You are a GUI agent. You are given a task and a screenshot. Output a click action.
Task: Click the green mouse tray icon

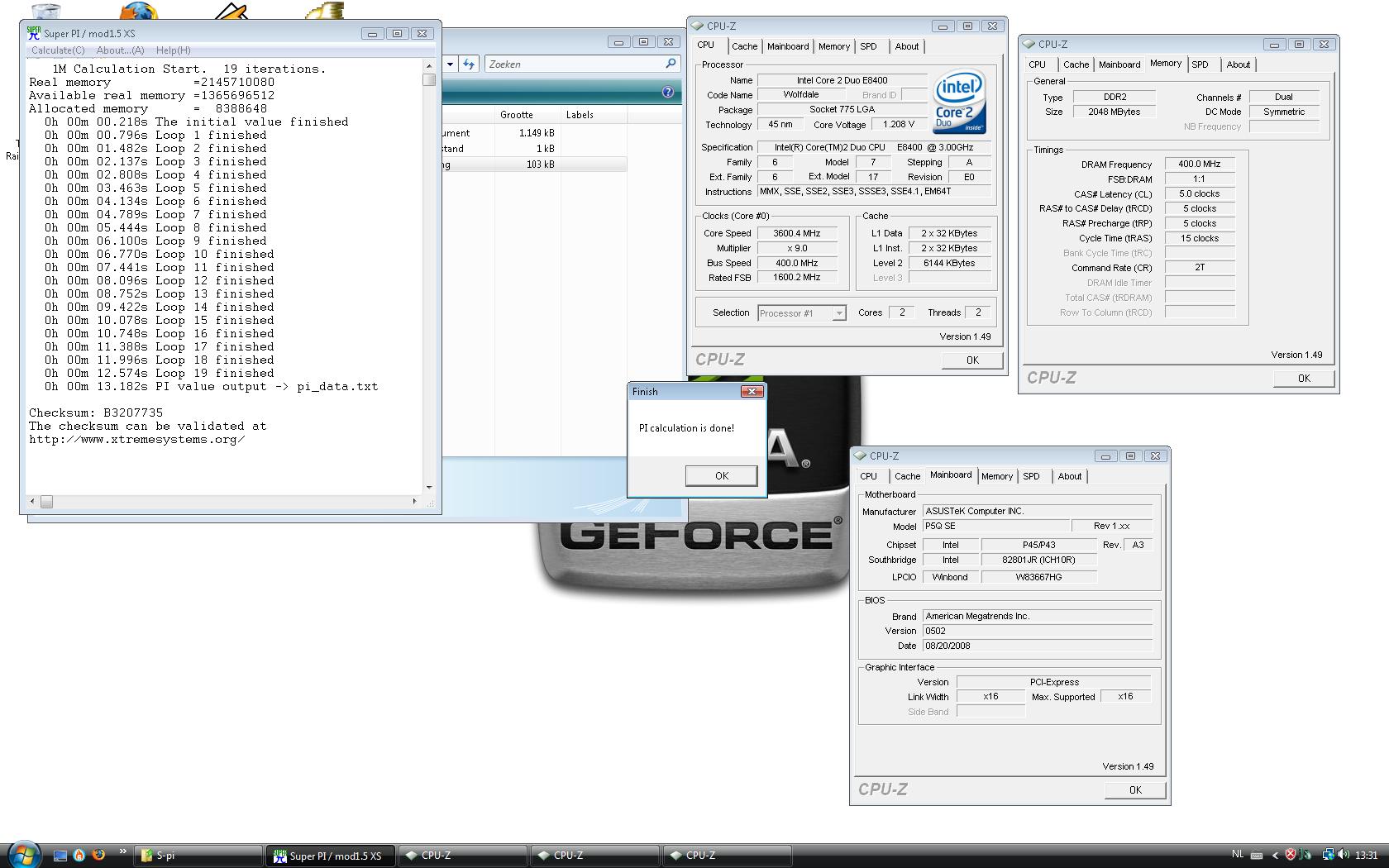tap(1306, 856)
